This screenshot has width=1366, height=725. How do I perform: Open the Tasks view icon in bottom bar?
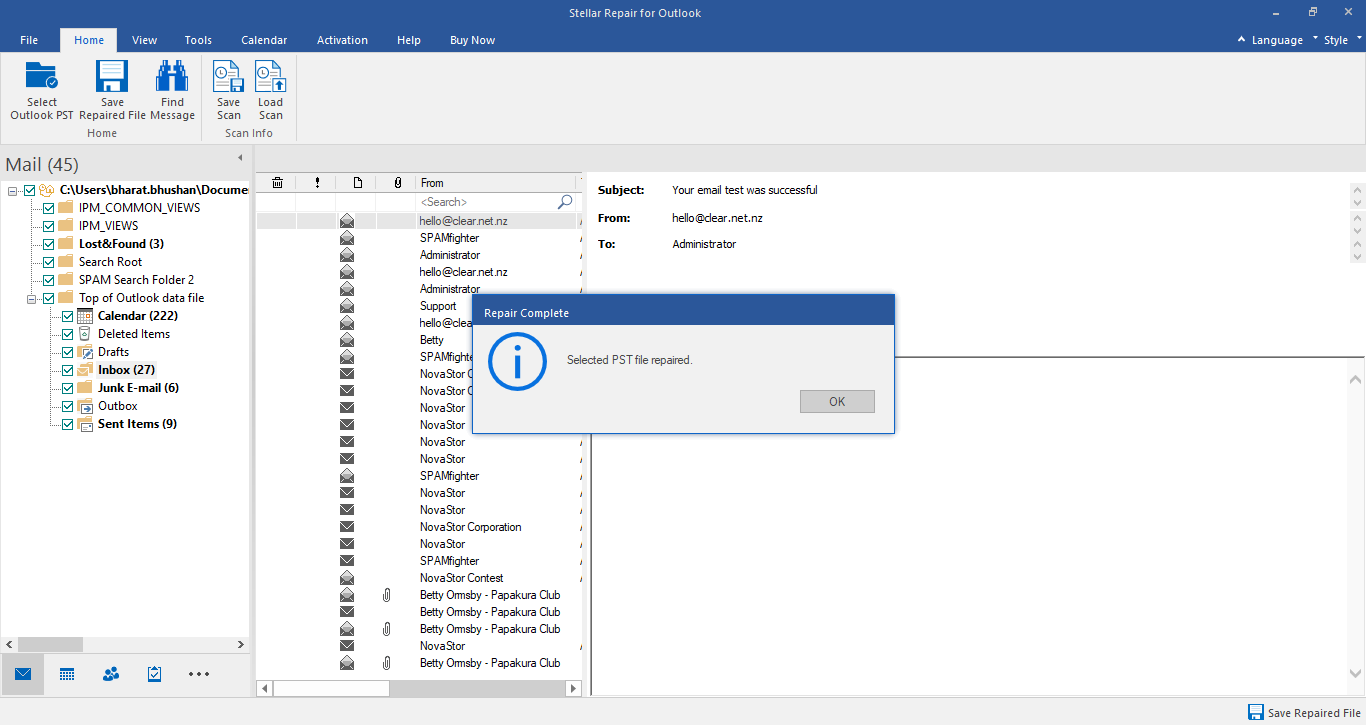(x=154, y=674)
